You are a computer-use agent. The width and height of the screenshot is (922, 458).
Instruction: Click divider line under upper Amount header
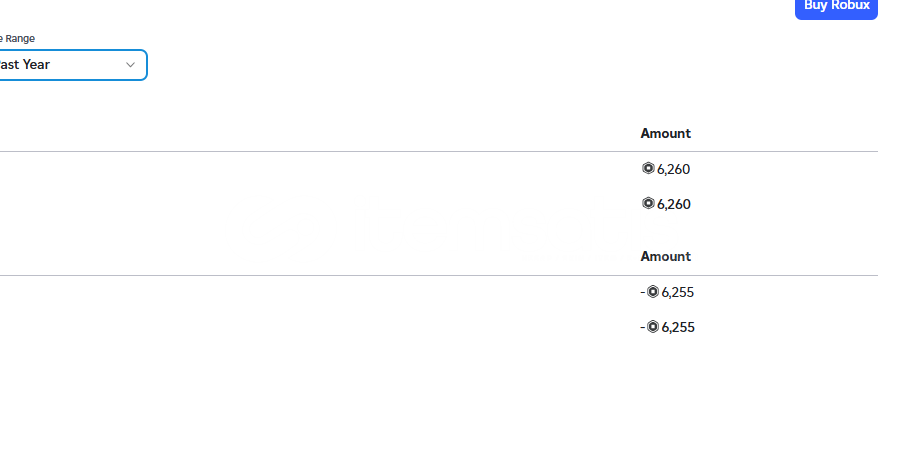439,152
